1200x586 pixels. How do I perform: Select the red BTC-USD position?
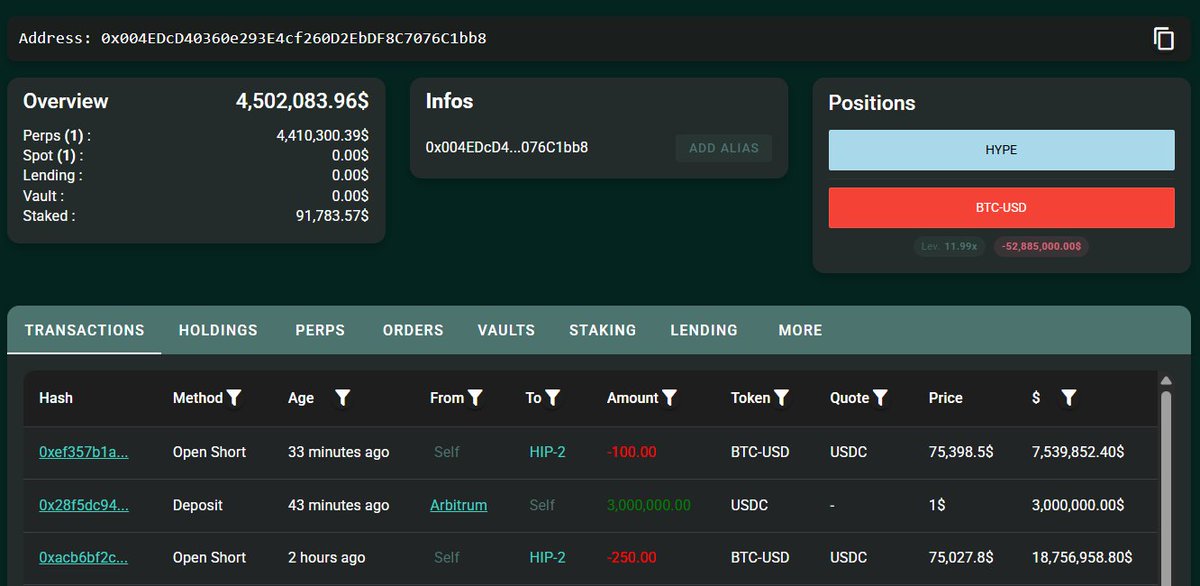(1001, 208)
